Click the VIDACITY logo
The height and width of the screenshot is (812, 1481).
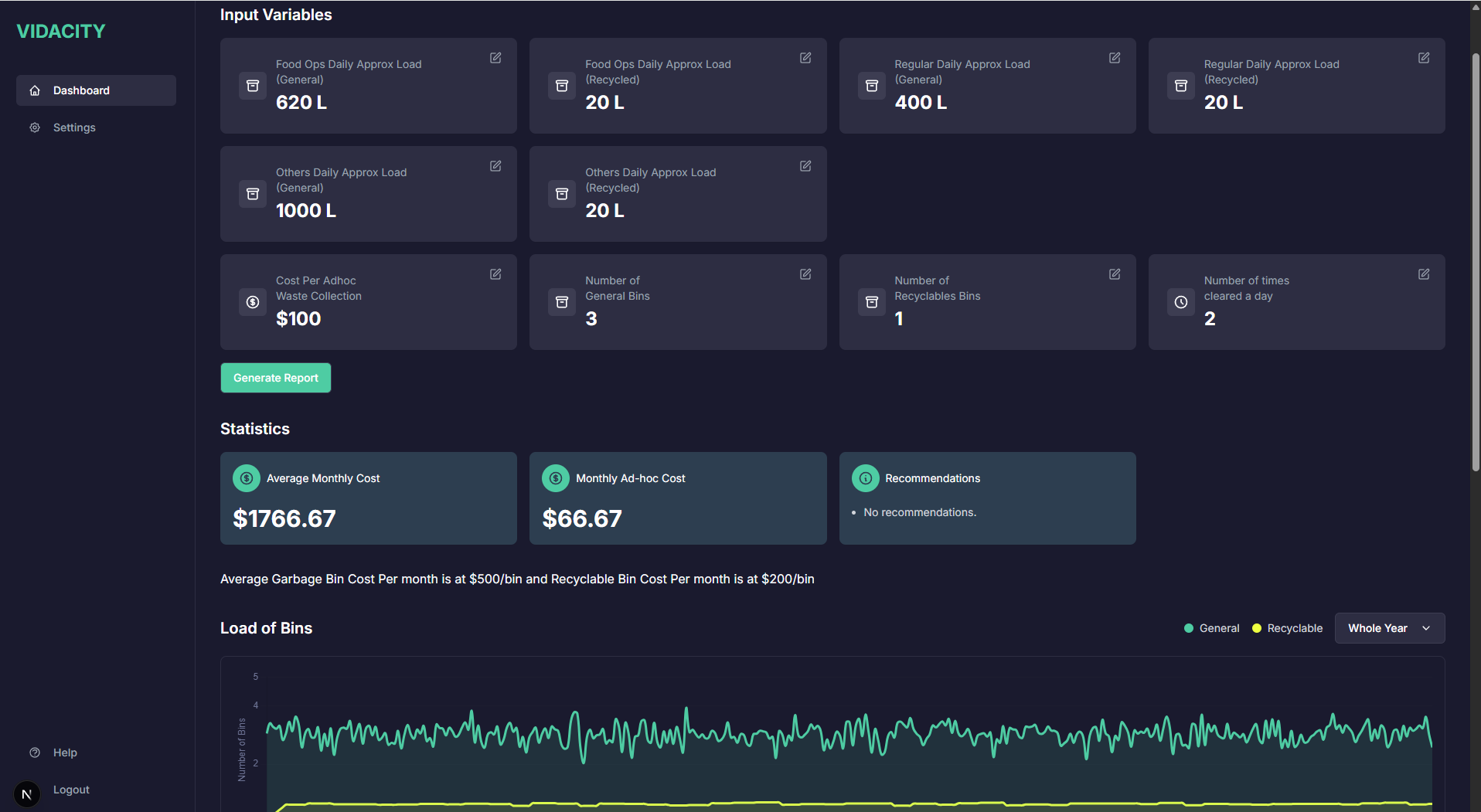[61, 32]
